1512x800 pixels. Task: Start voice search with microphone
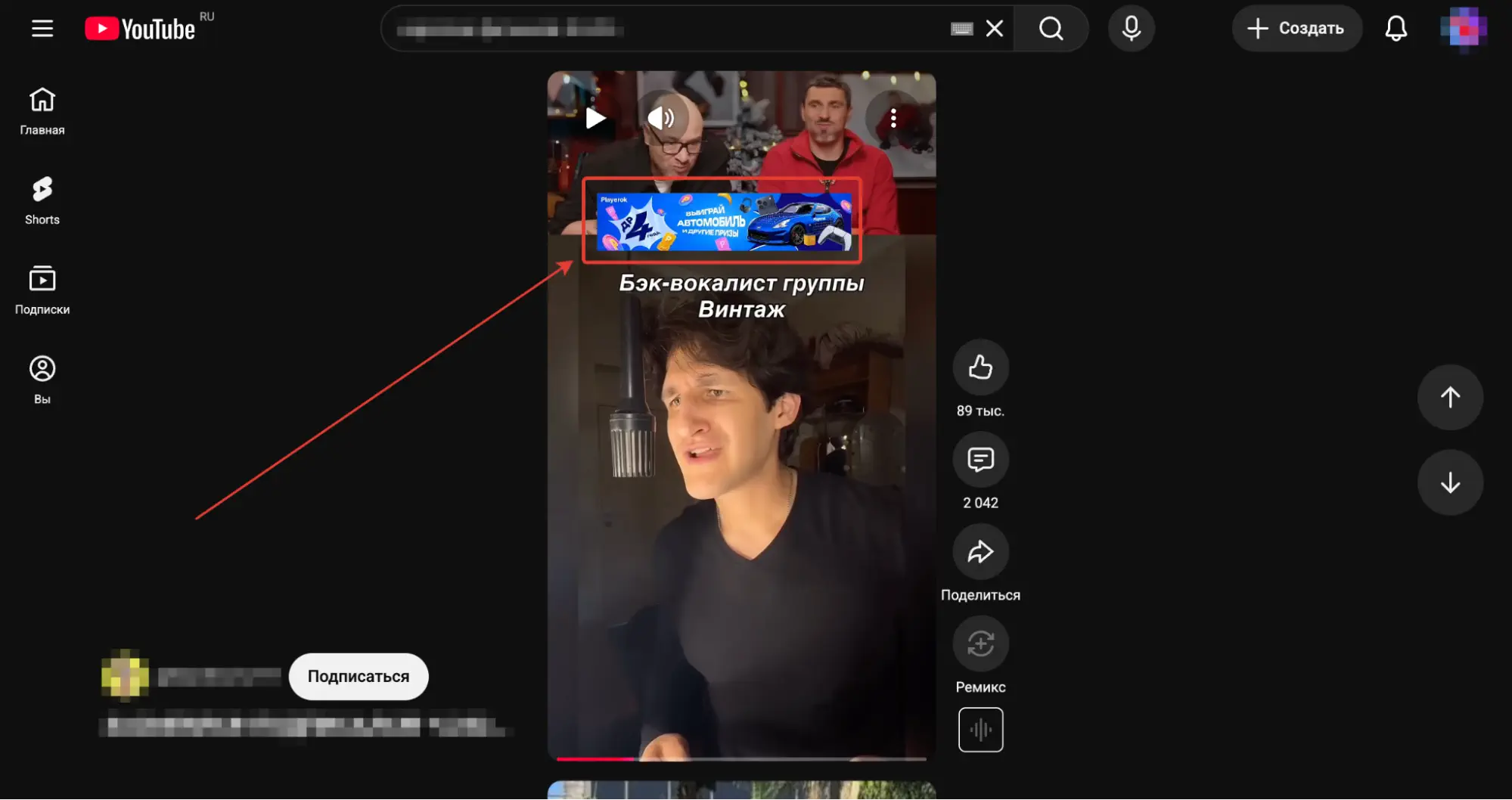[1131, 29]
